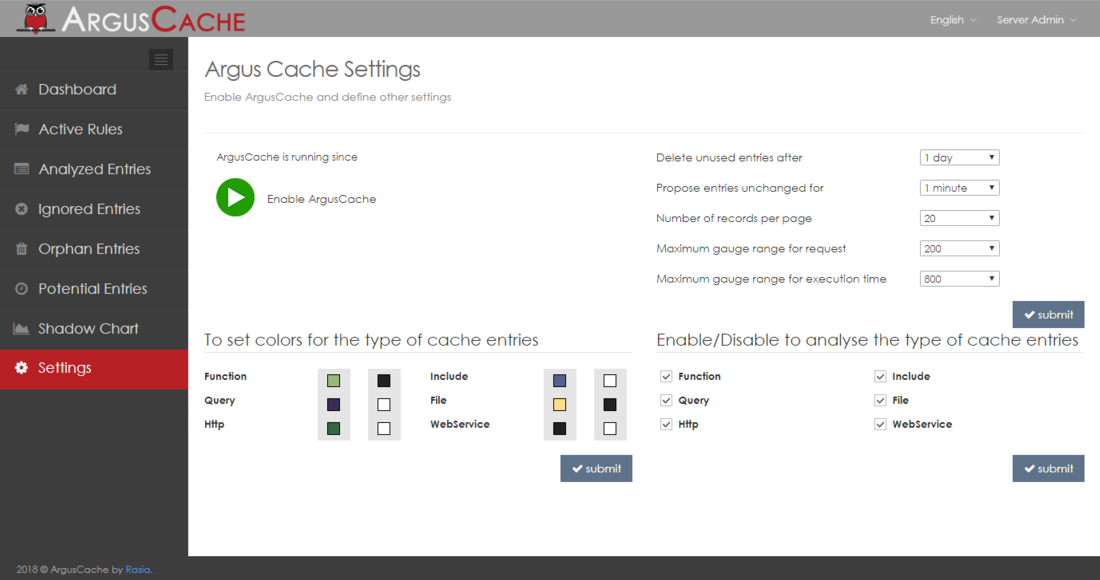Pick the Http white second color swatch
The image size is (1100, 580).
coord(384,428)
